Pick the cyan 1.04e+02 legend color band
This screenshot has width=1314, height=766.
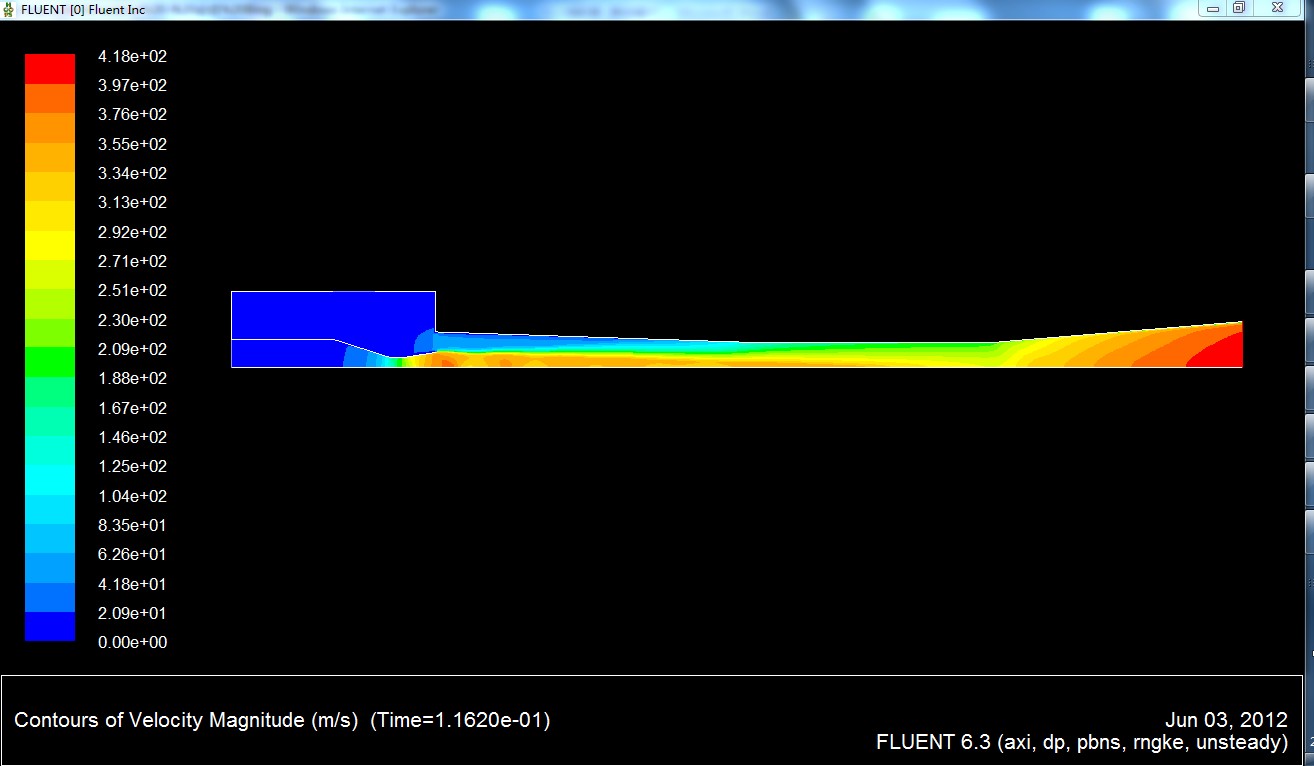50,509
